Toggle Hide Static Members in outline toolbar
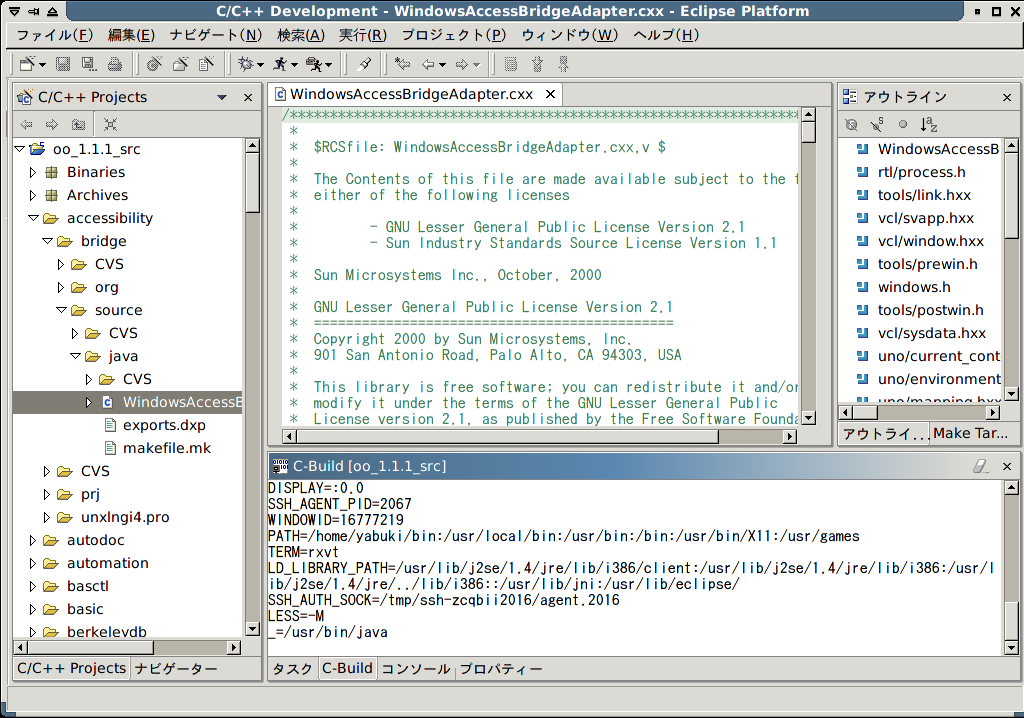This screenshot has width=1024, height=718. [x=877, y=125]
